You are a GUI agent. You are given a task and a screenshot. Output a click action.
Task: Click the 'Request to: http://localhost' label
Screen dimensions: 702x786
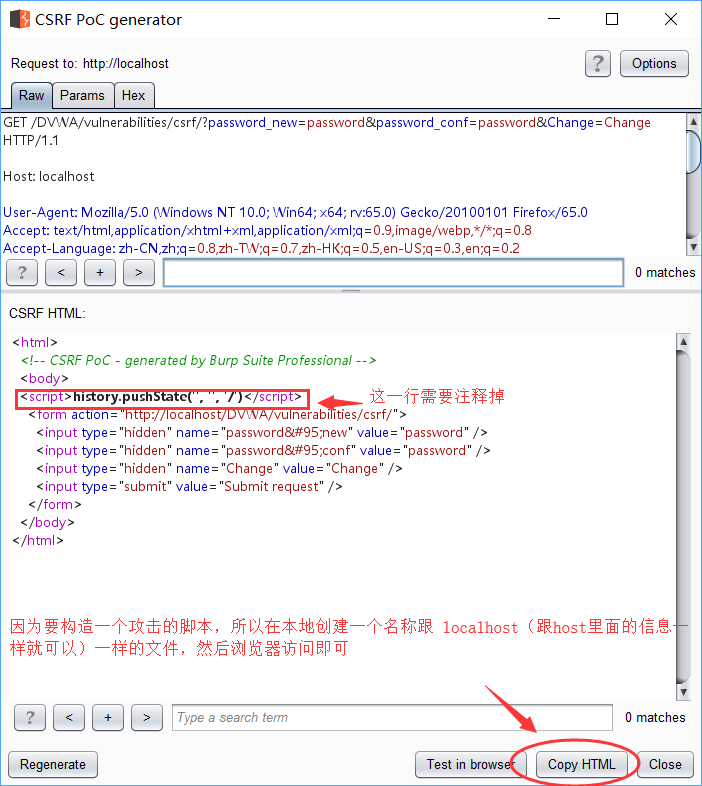coord(90,64)
